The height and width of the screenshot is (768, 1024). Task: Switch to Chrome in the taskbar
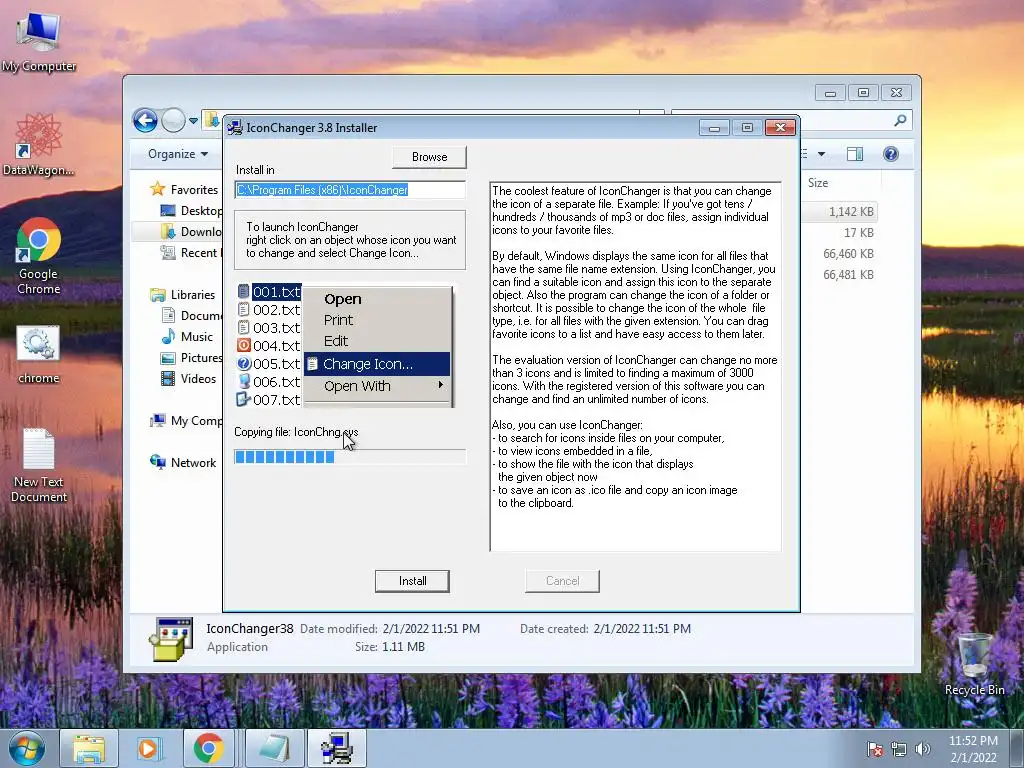pos(208,748)
